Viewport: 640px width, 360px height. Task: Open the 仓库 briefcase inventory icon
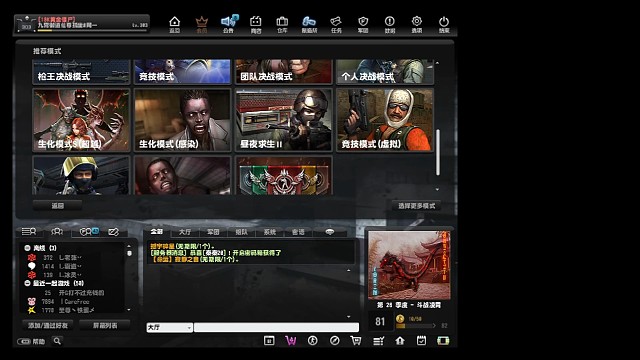[x=282, y=24]
